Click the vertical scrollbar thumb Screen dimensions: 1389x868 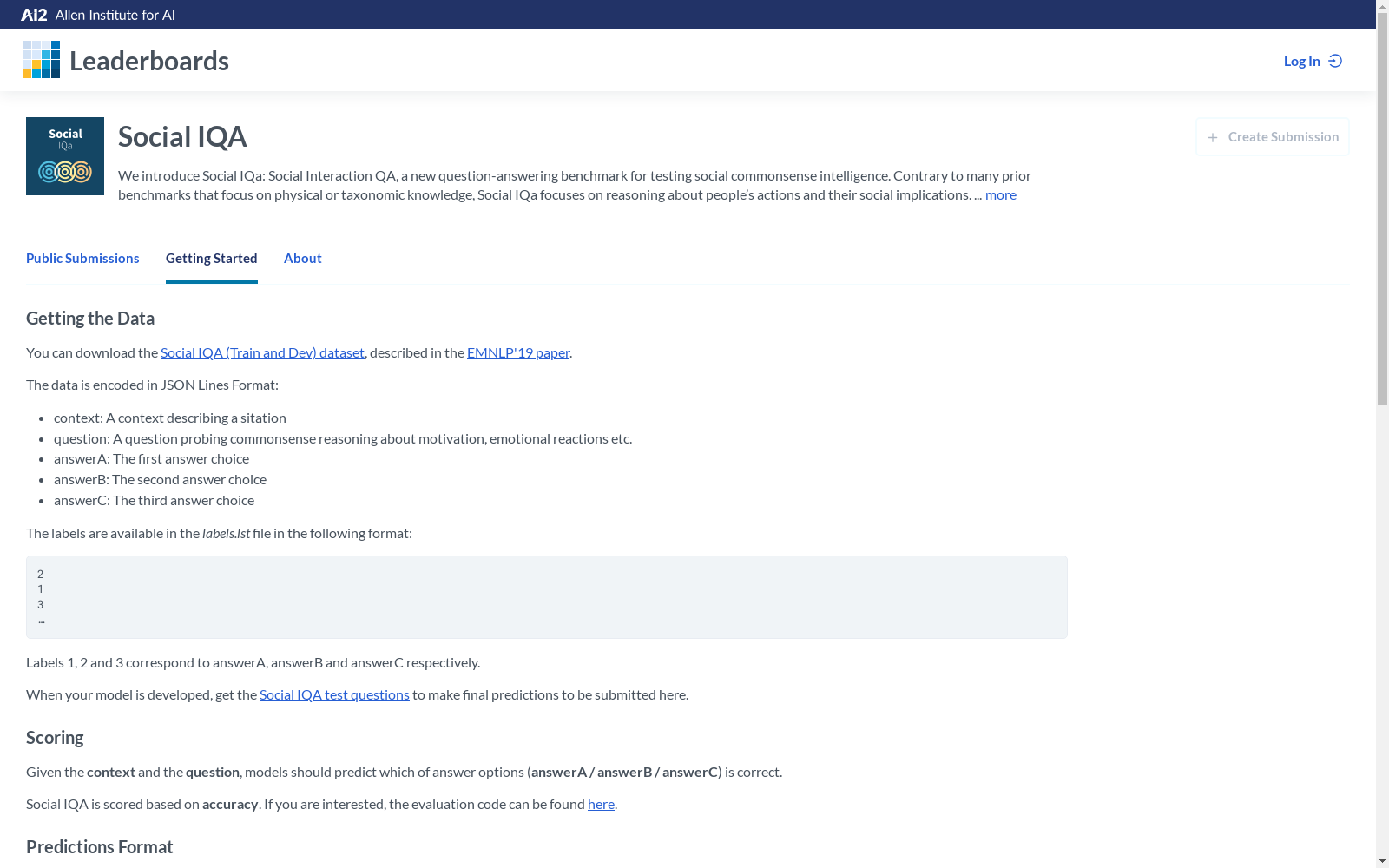(x=1382, y=208)
